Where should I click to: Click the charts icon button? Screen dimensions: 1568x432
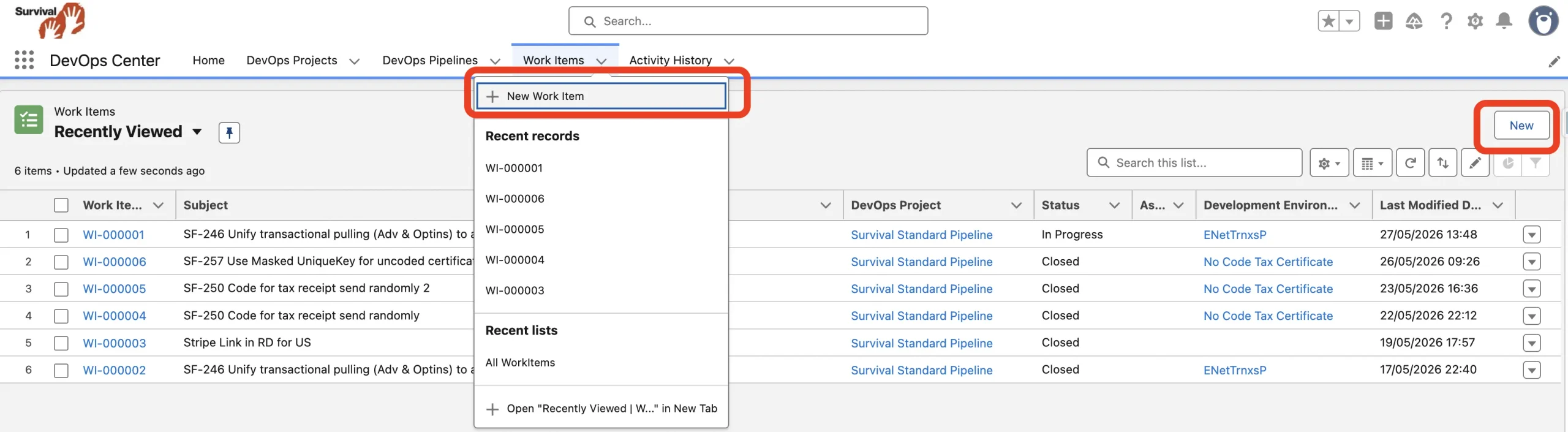(1508, 163)
